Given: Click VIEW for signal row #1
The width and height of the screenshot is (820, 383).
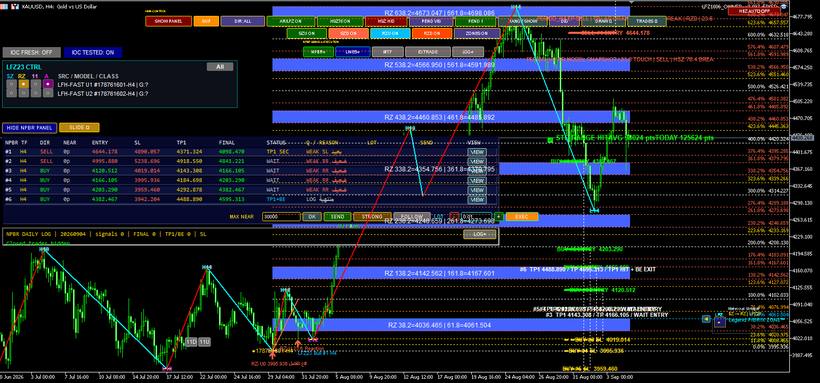Looking at the screenshot, I should 477,152.
